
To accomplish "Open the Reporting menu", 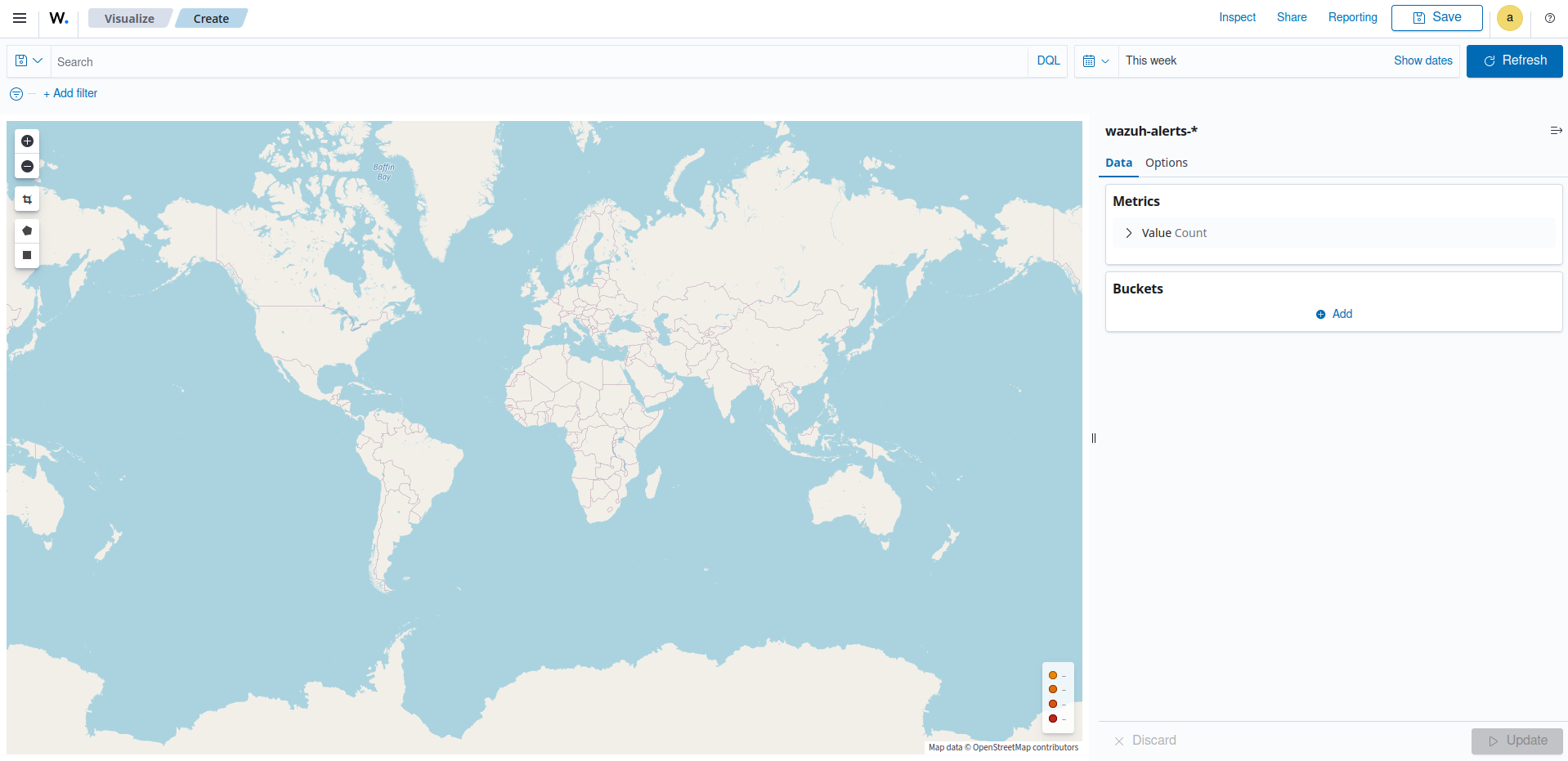I will (x=1352, y=17).
